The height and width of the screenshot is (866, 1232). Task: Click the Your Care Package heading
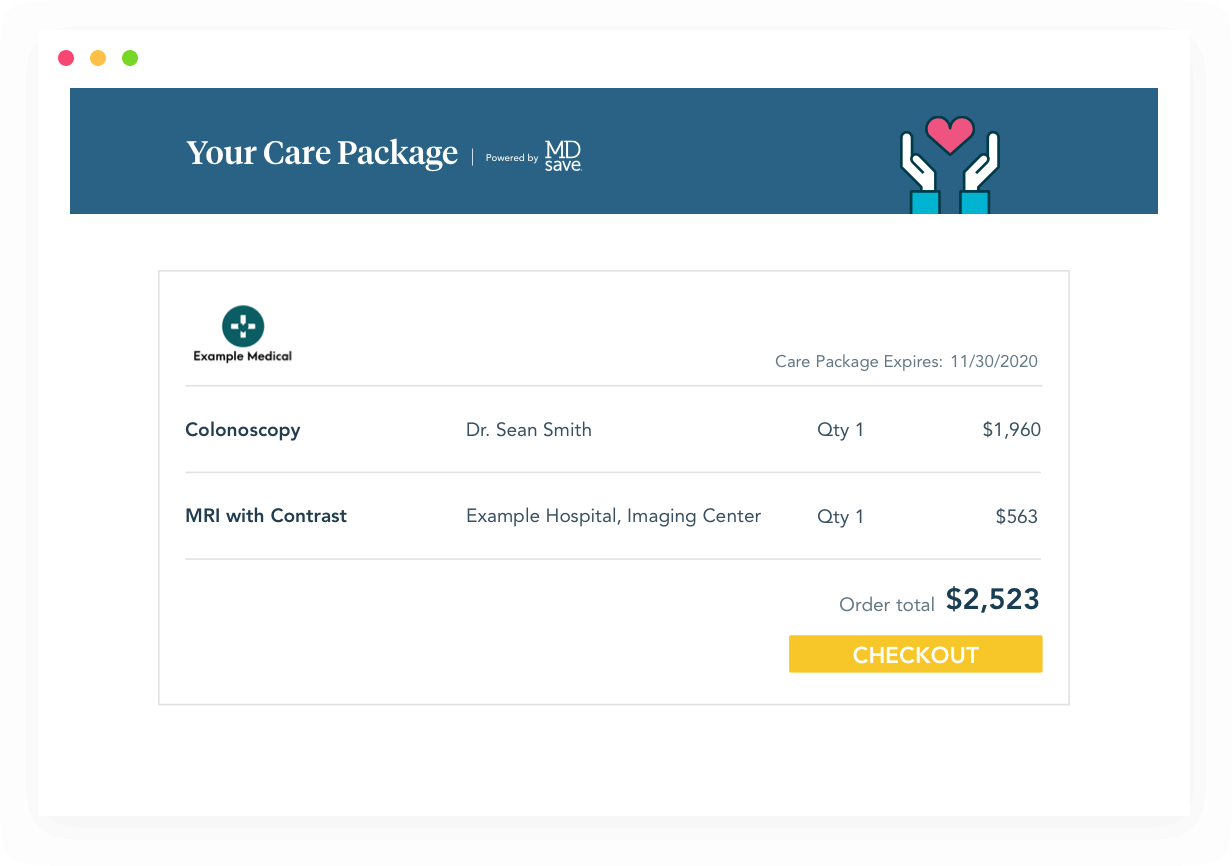coord(322,152)
